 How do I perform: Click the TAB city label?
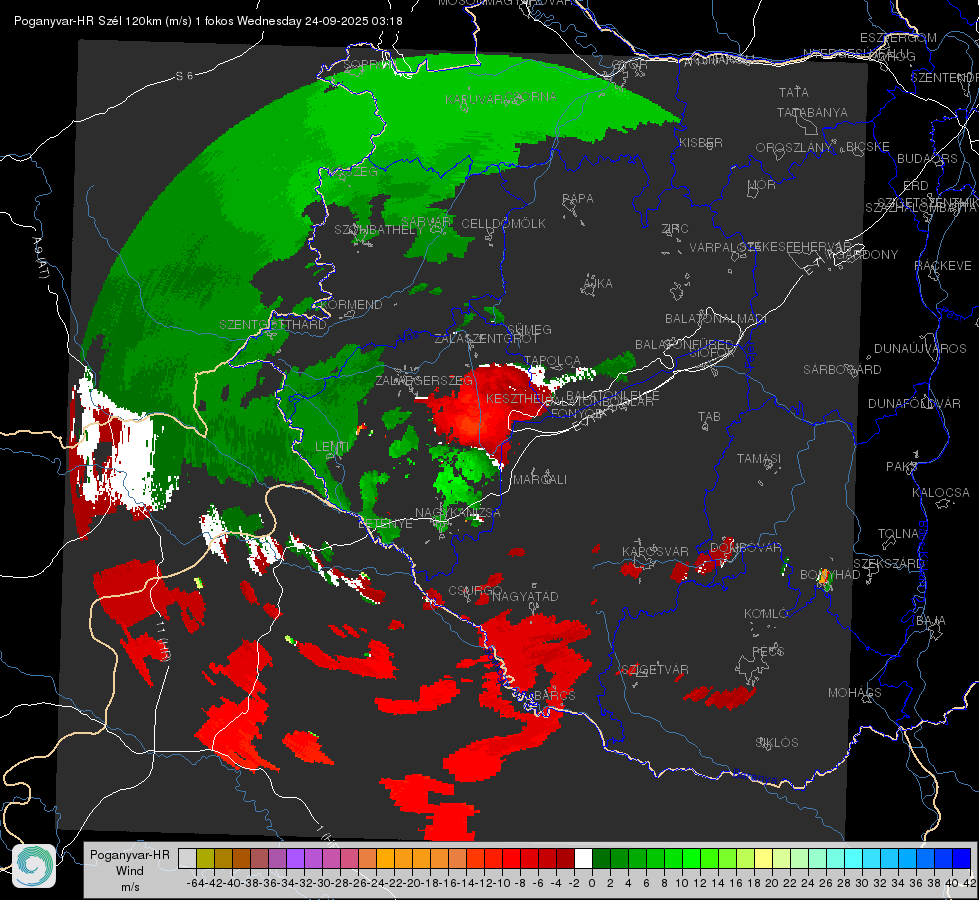709,417
